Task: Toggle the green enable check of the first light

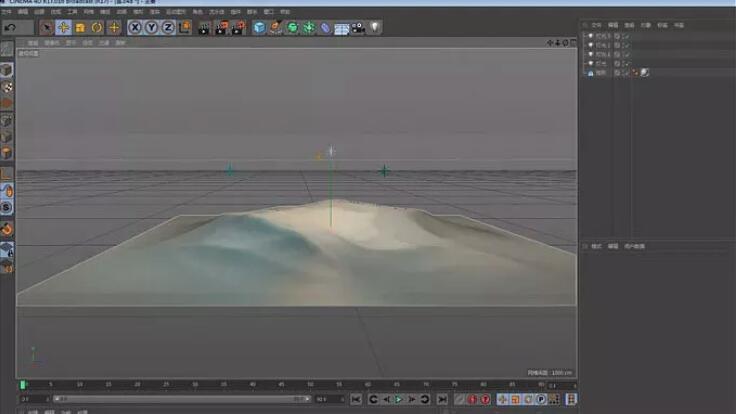Action: 626,36
